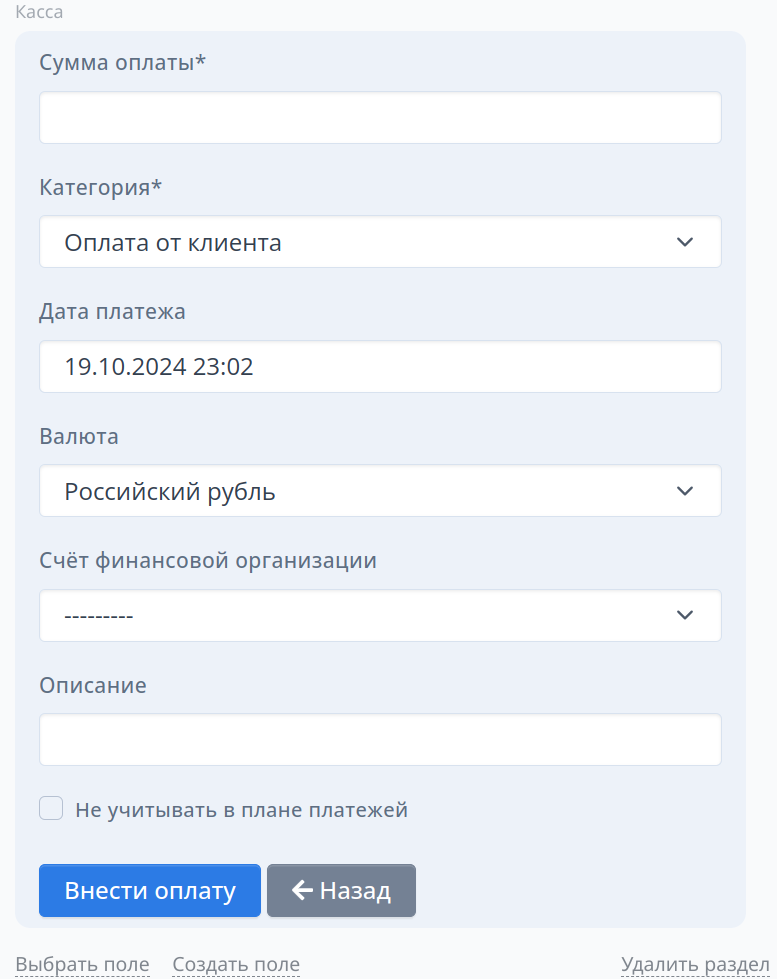This screenshot has width=777, height=979.
Task: Focus the Описание text field
Action: coord(380,740)
